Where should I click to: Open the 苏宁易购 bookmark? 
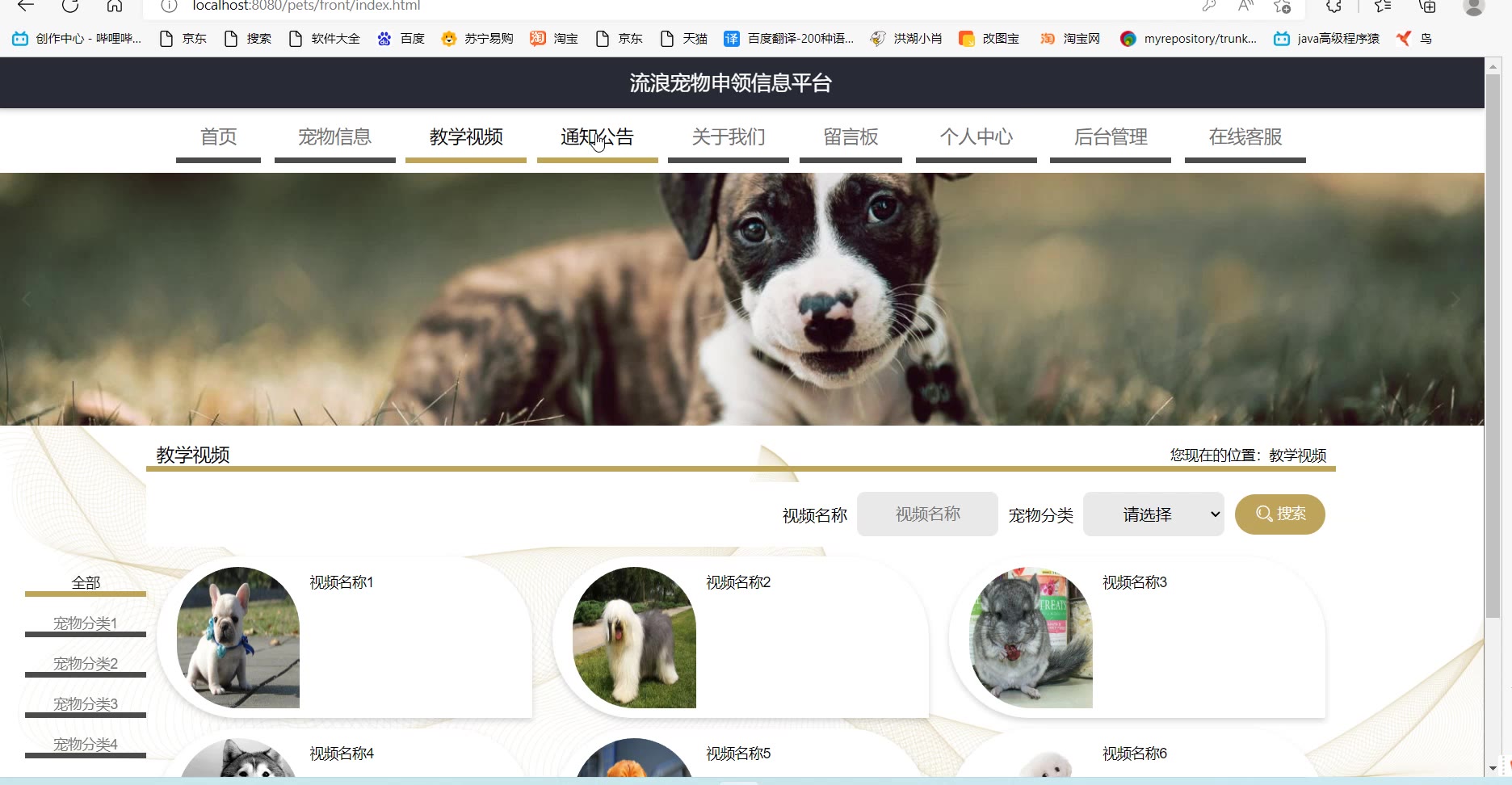[477, 38]
